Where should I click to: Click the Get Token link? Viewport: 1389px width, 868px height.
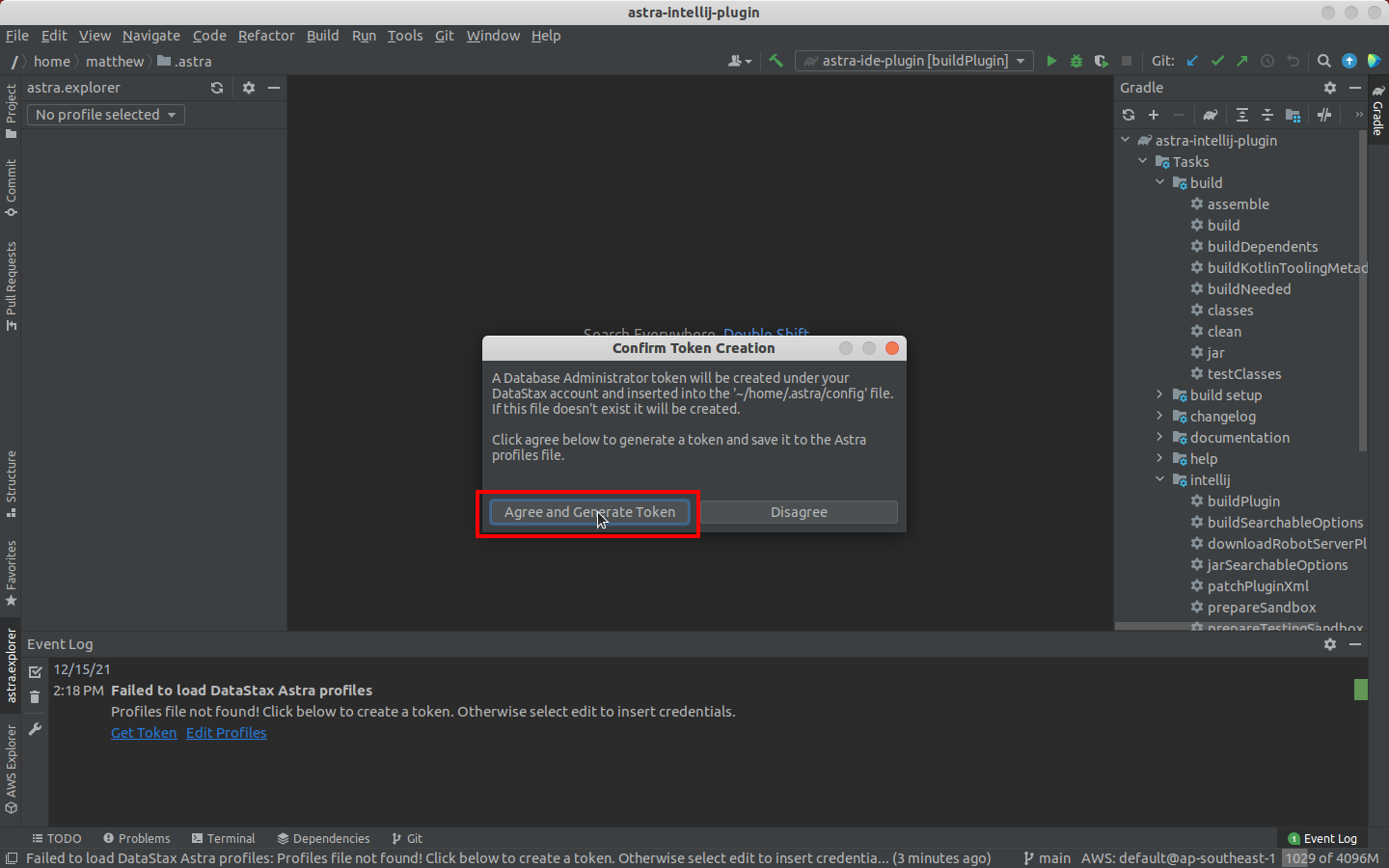tap(144, 733)
